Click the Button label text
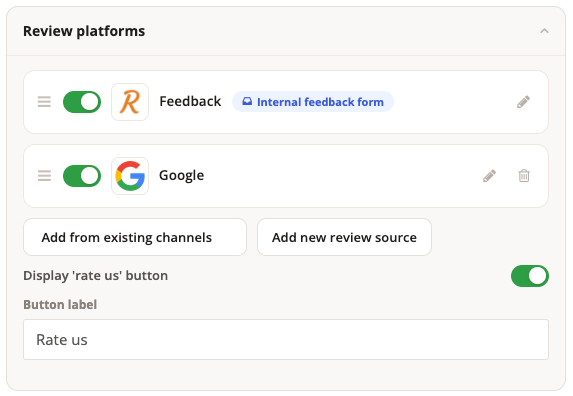This screenshot has height=396, width=573. coord(60,304)
